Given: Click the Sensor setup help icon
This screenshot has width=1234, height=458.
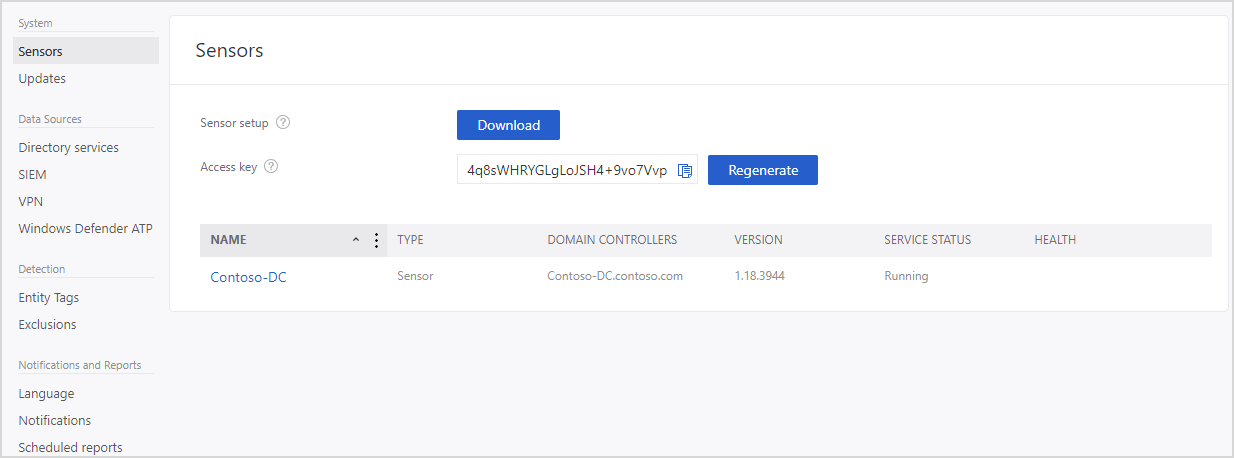Looking at the screenshot, I should pos(283,123).
